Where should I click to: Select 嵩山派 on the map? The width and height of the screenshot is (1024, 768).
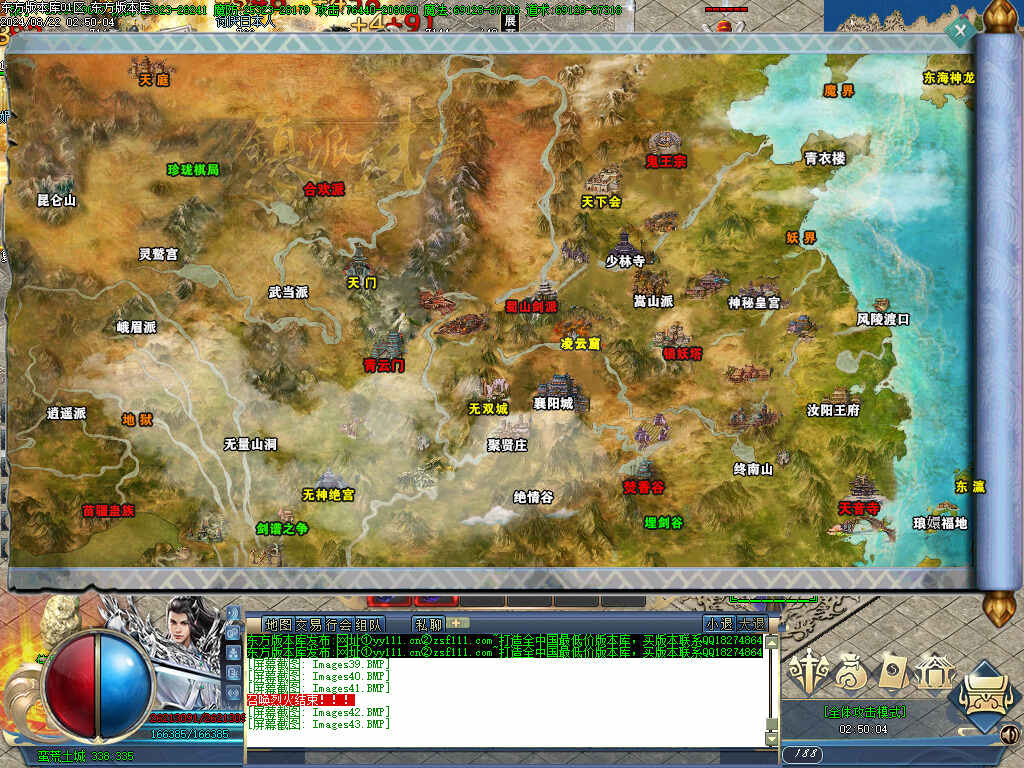tap(653, 301)
